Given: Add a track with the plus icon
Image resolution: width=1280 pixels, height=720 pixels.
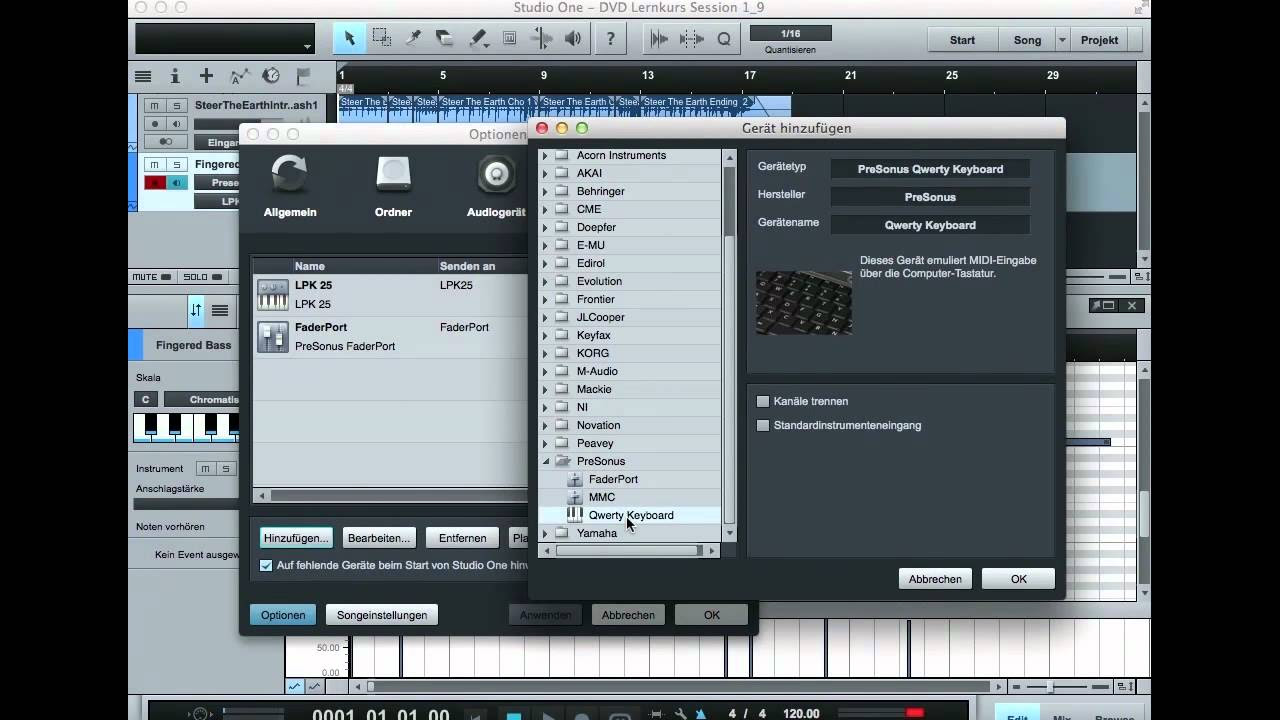Looking at the screenshot, I should (x=206, y=76).
